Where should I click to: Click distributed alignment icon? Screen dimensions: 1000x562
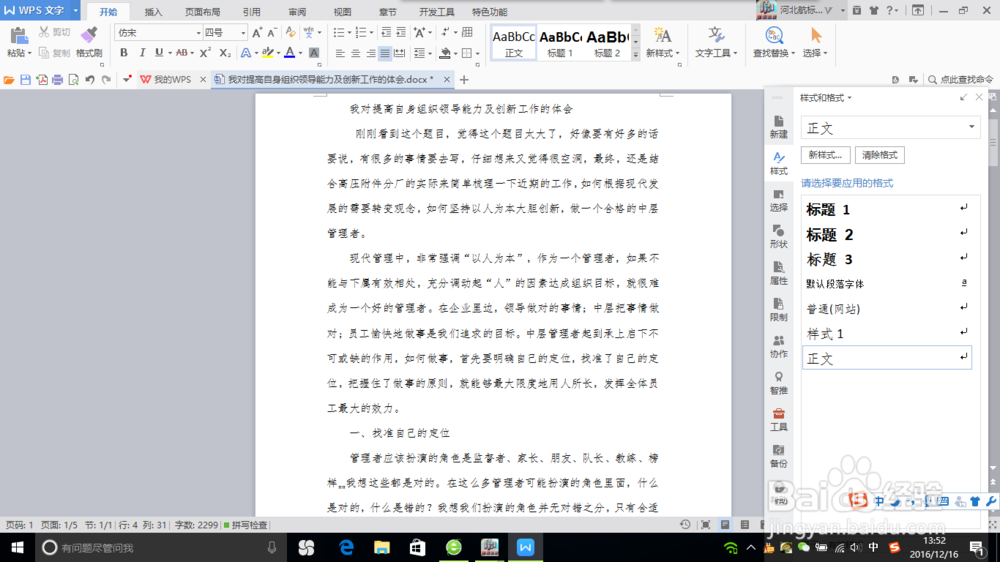coord(400,54)
